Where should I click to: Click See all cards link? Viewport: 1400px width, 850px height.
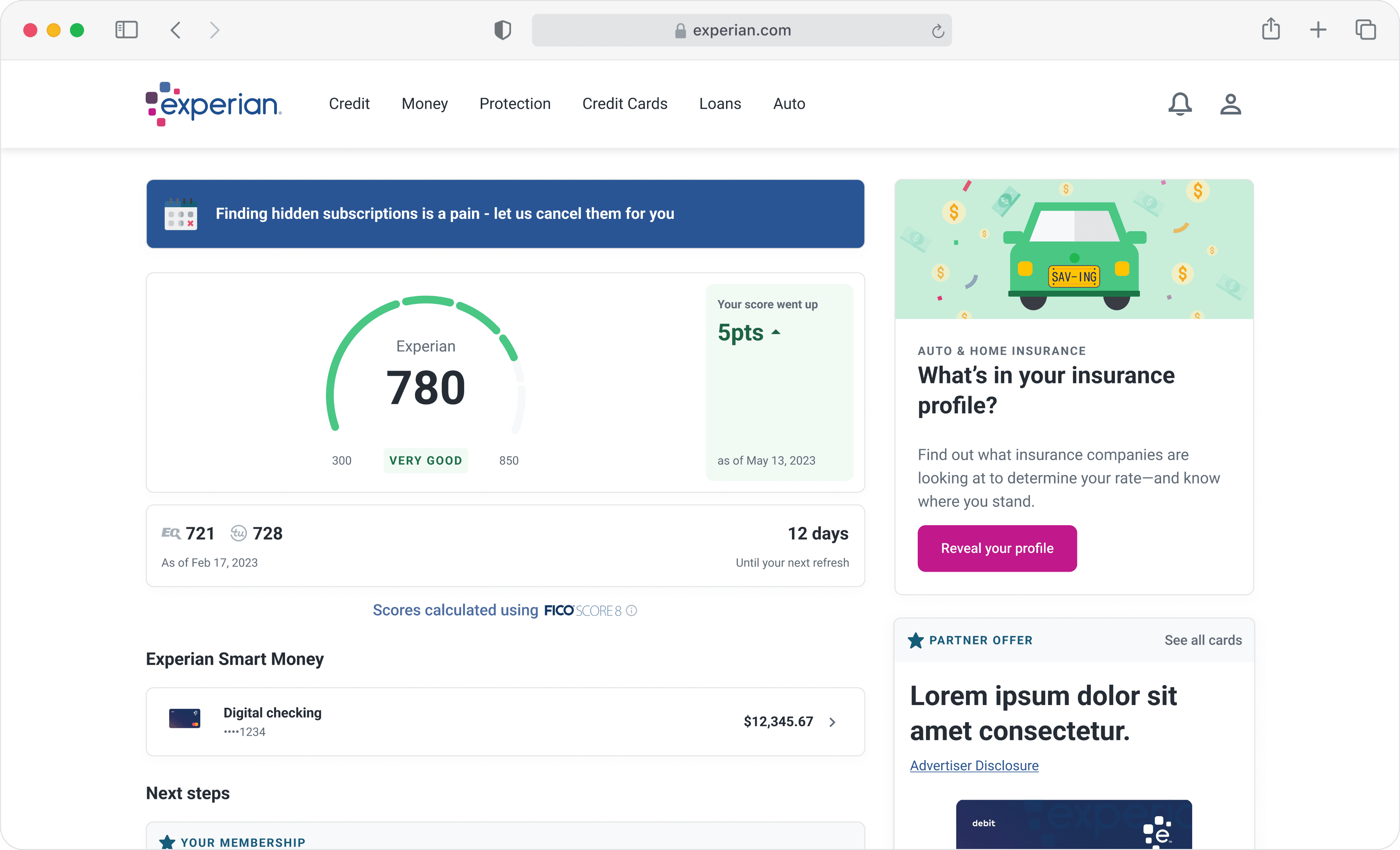click(x=1203, y=640)
